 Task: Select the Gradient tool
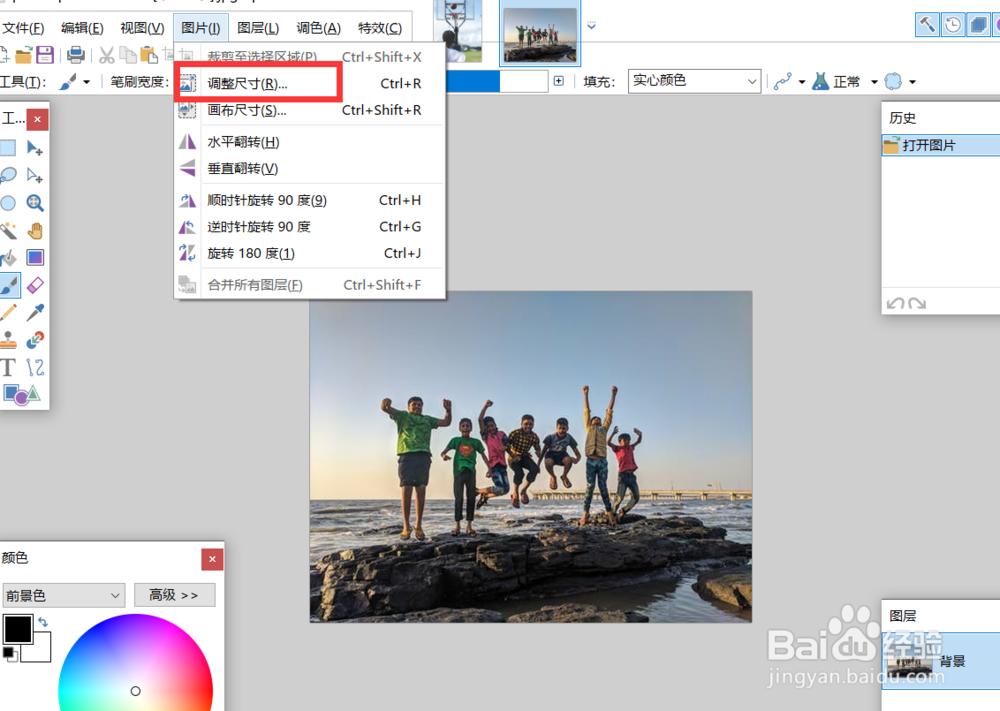tap(34, 258)
